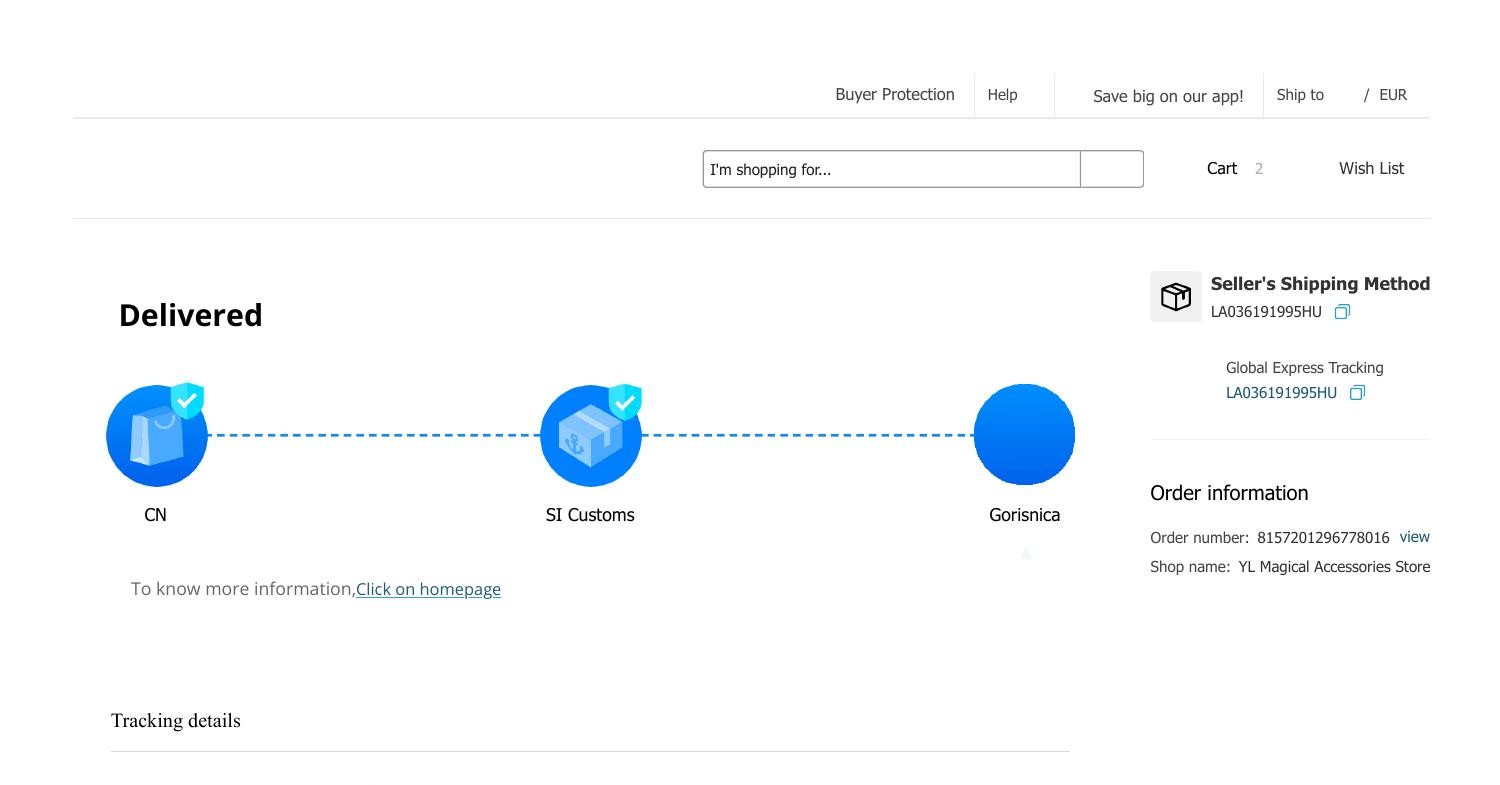Open the Global Express tracking number link
This screenshot has height=785, width=1500.
[1281, 393]
